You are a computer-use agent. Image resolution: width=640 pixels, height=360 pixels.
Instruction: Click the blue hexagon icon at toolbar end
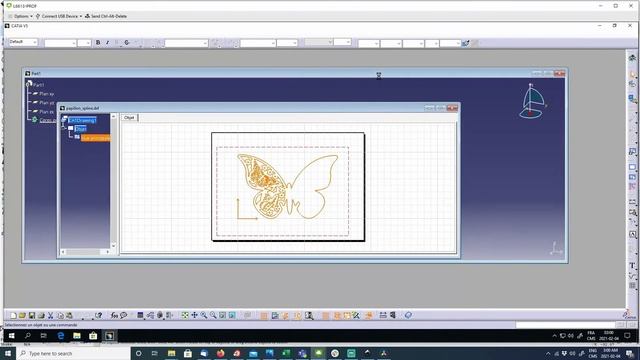coord(408,315)
